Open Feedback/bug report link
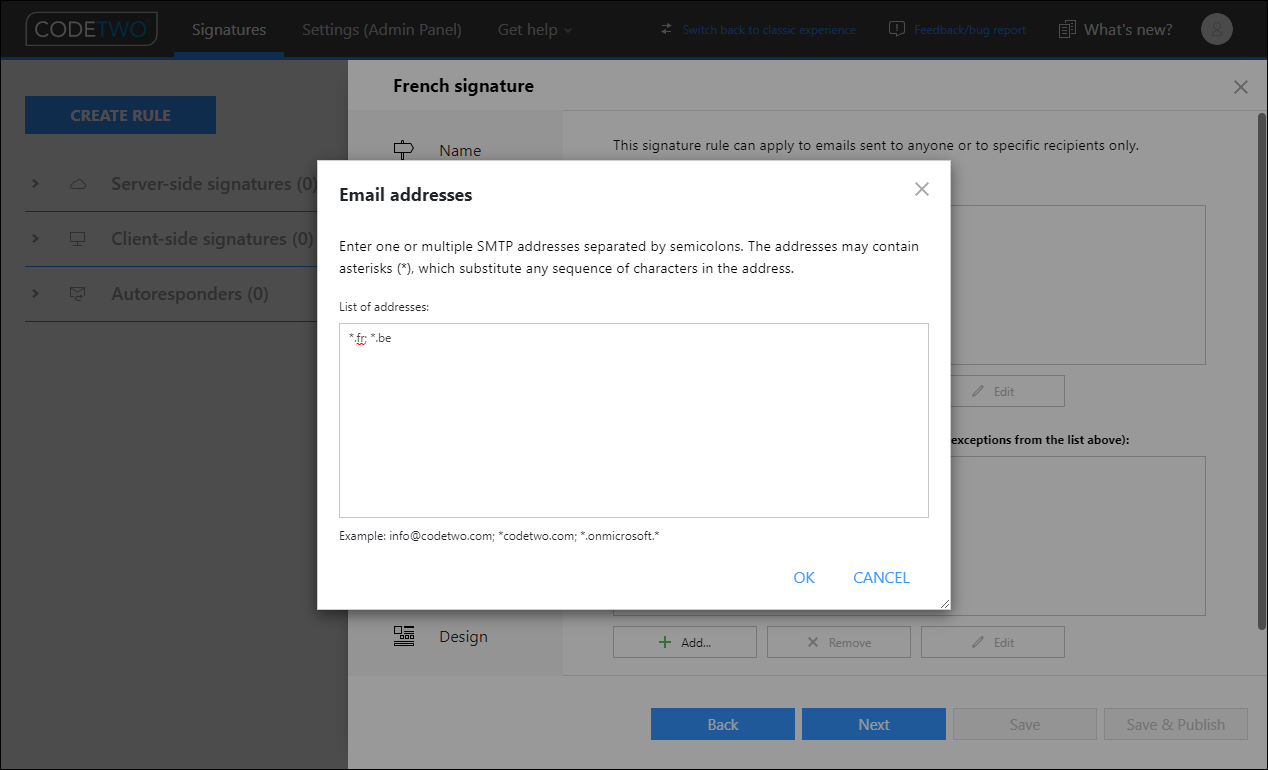The height and width of the screenshot is (770, 1268). [970, 30]
